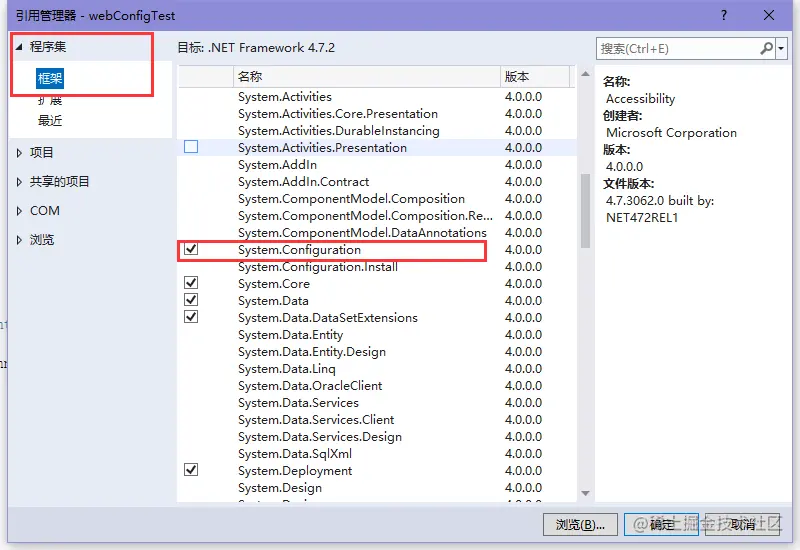Click the list scrollbar down arrow
This screenshot has width=800, height=550.
(585, 493)
